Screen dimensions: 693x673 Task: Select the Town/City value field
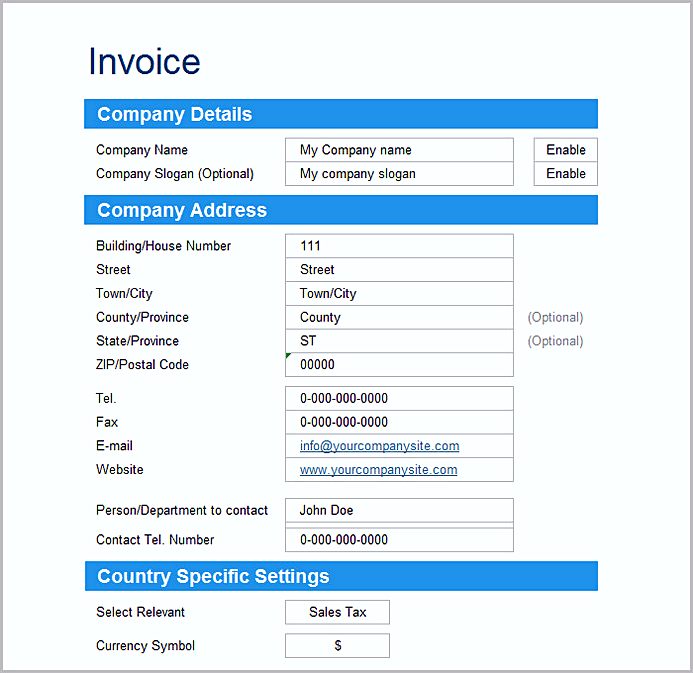click(399, 293)
